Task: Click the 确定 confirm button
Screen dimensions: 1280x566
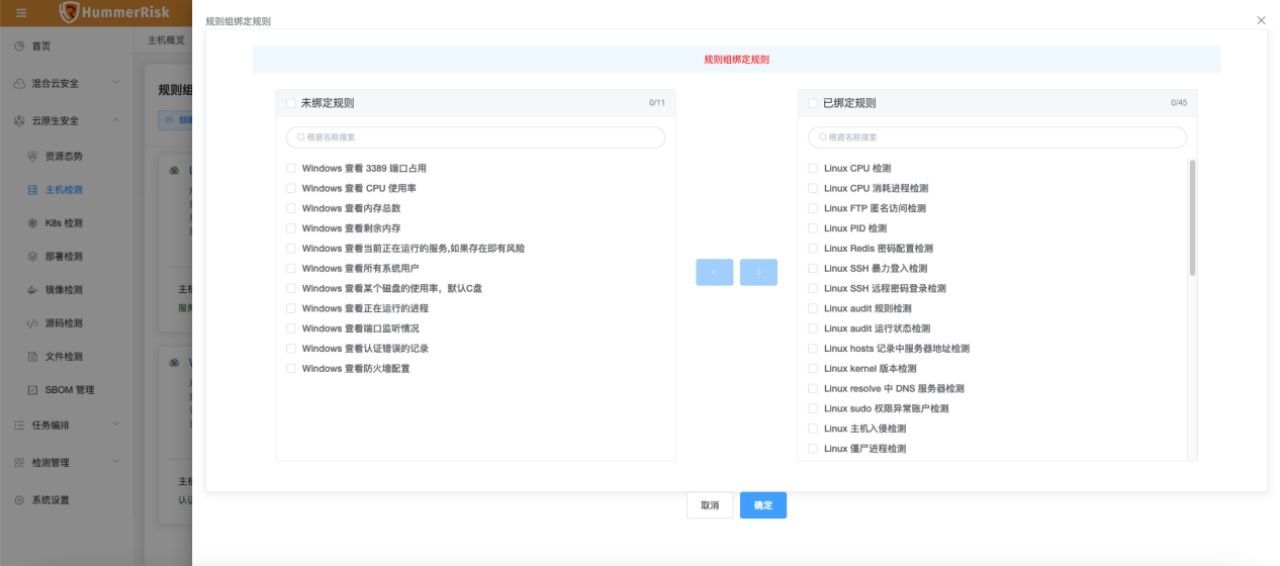Action: point(763,506)
